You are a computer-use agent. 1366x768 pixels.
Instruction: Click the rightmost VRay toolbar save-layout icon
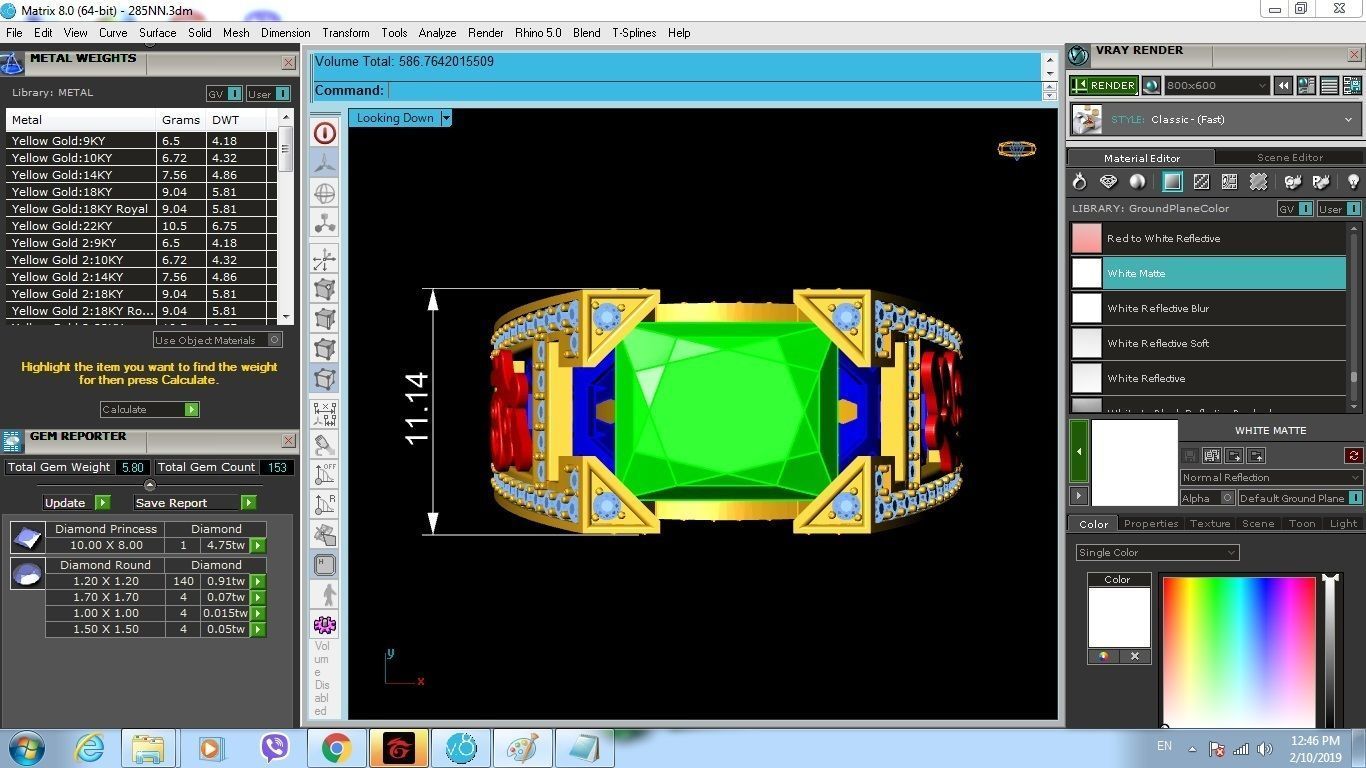1352,86
